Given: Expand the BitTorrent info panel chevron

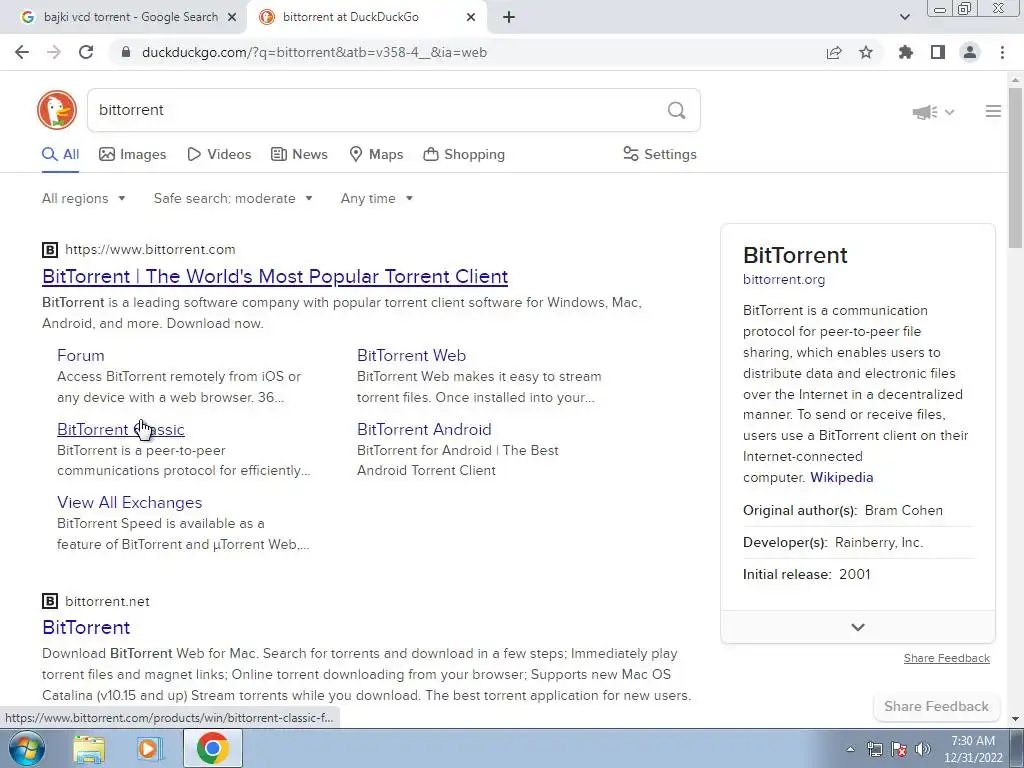Looking at the screenshot, I should point(858,627).
